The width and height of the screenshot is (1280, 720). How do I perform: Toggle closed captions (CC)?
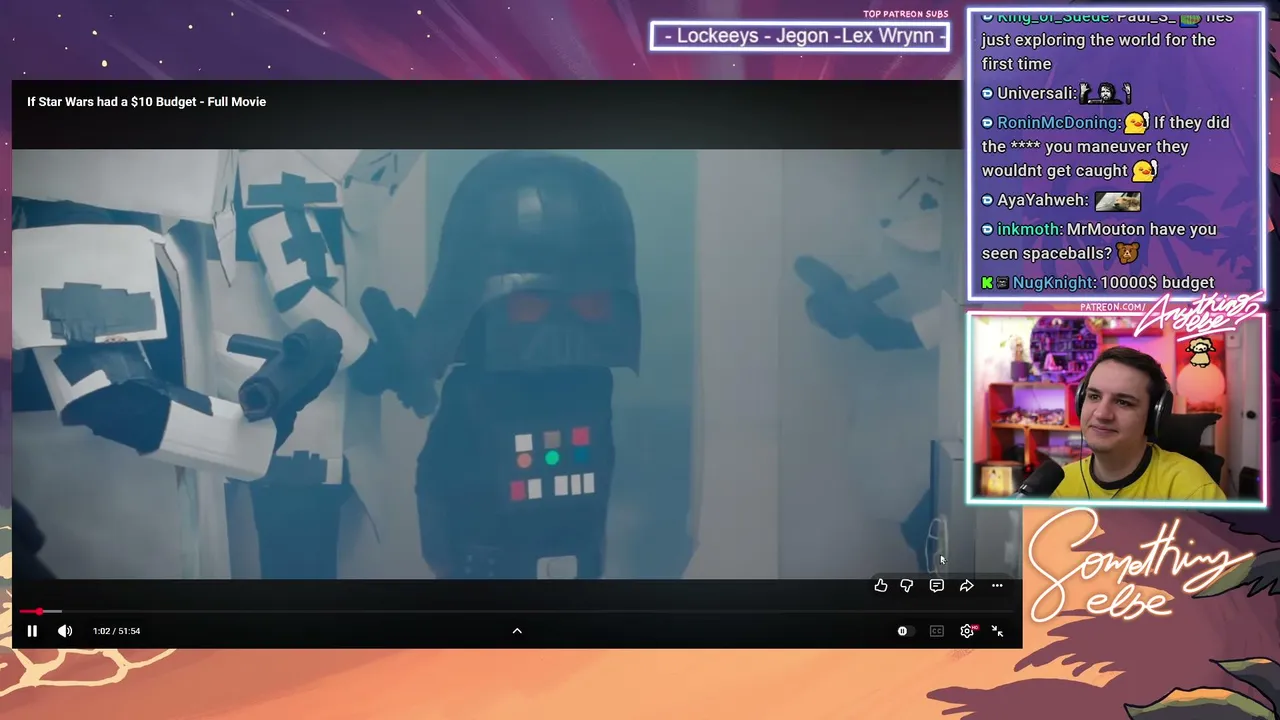click(937, 631)
